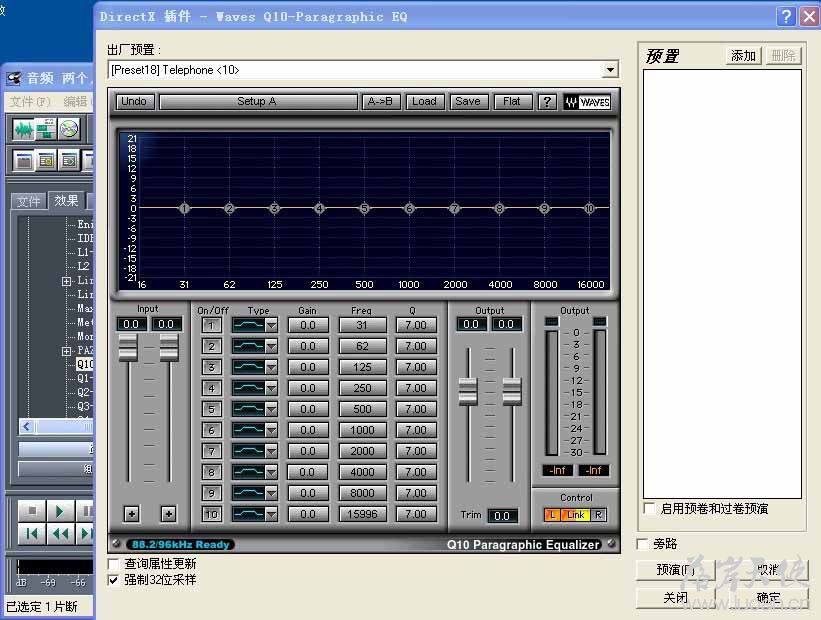Open band 10 filter type dropdown
This screenshot has width=821, height=620.
(271, 514)
